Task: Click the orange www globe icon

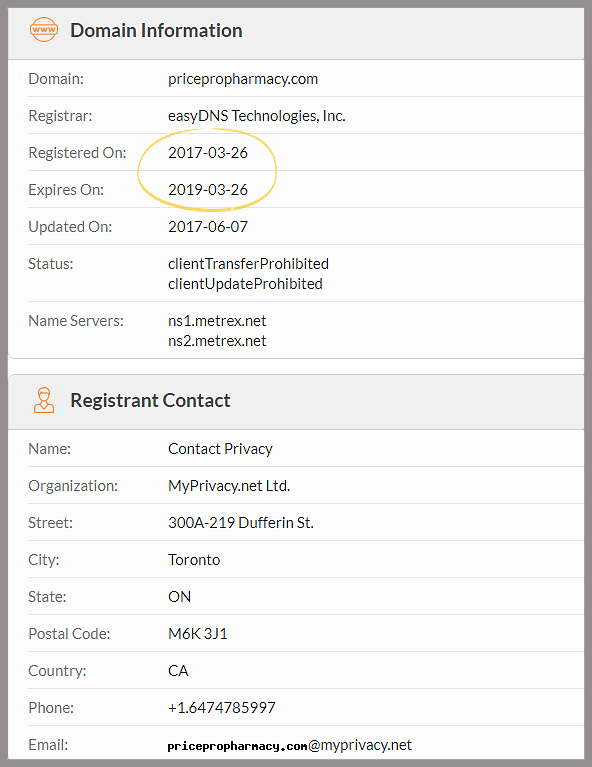Action: (x=44, y=30)
